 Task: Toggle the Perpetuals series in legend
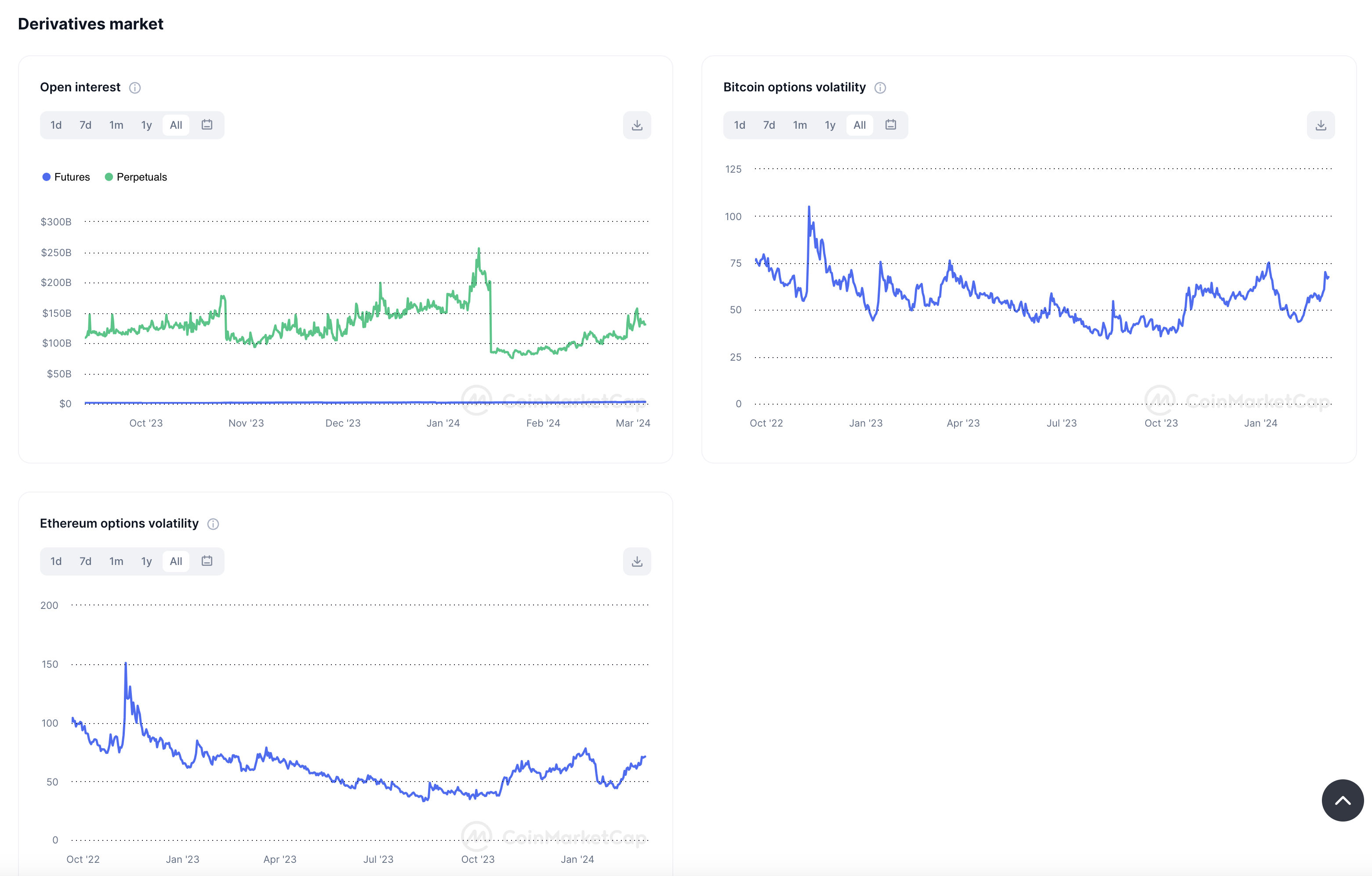point(142,177)
